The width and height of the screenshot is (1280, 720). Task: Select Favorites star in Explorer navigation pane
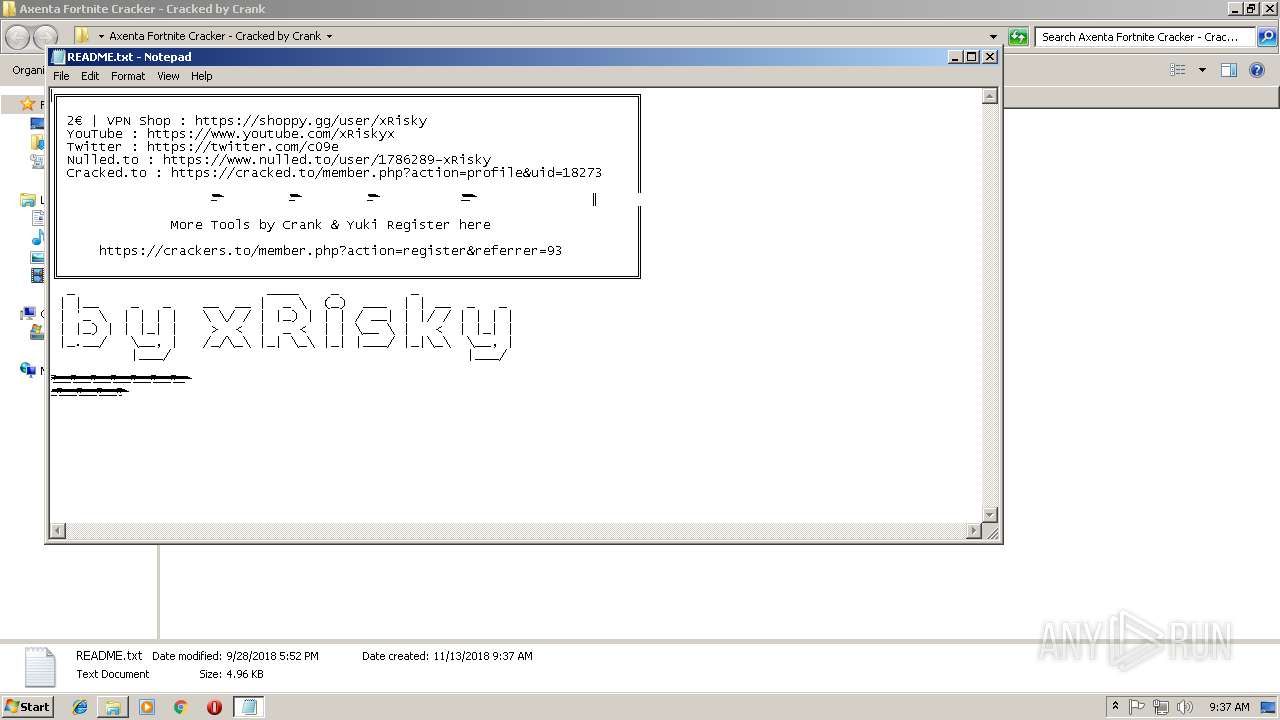28,104
